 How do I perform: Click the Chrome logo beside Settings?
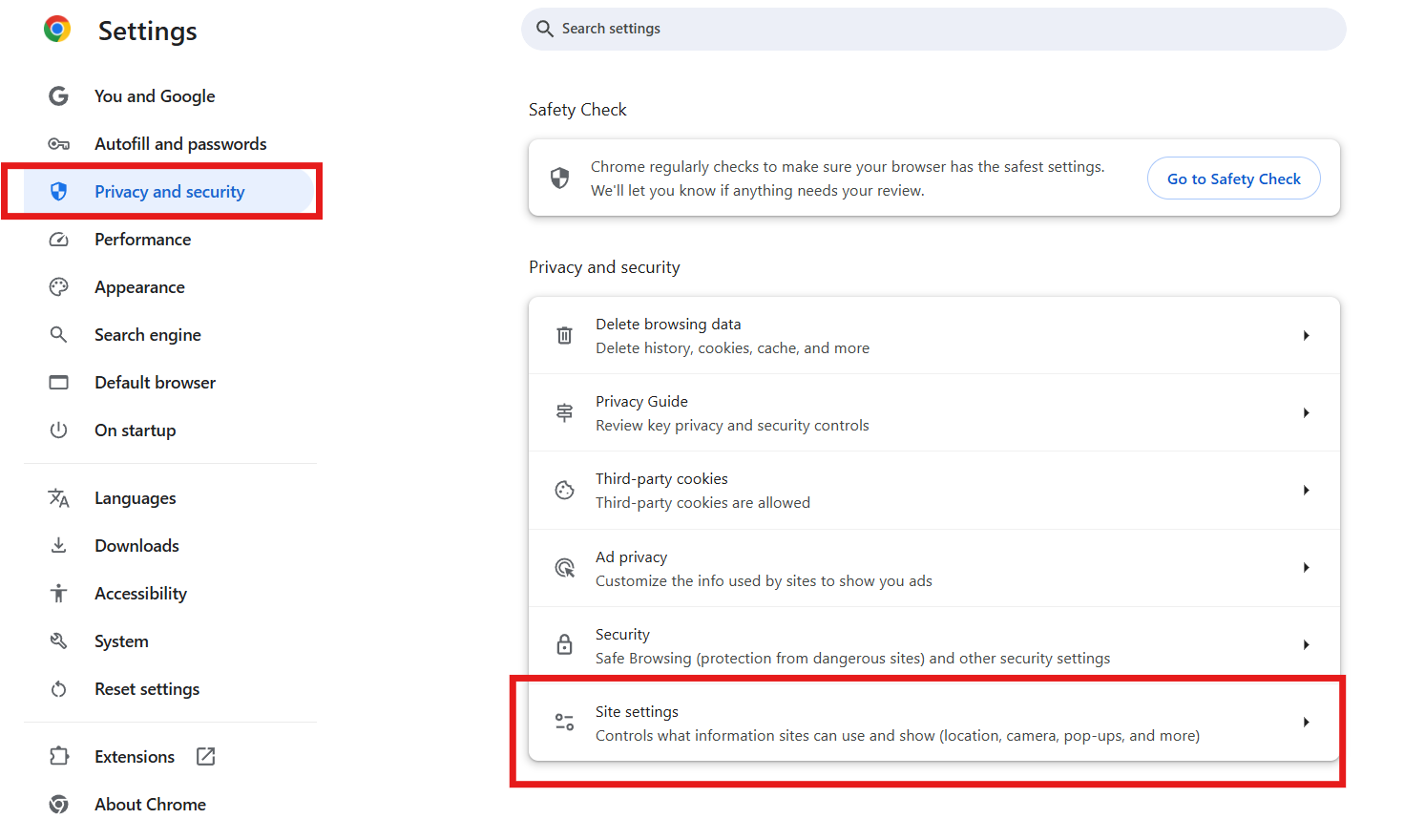[x=57, y=30]
